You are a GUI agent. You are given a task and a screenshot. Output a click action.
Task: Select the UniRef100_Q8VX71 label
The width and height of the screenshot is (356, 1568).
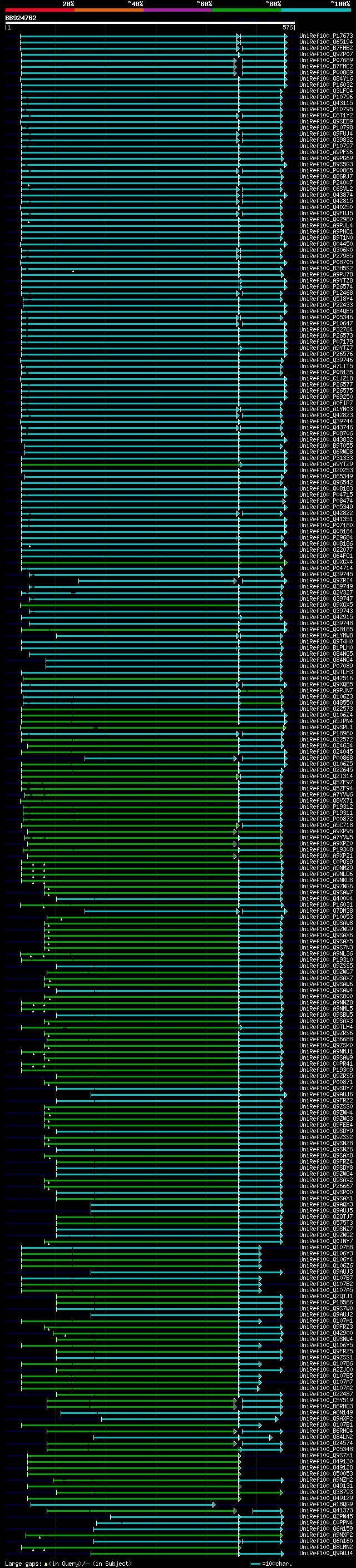click(326, 801)
